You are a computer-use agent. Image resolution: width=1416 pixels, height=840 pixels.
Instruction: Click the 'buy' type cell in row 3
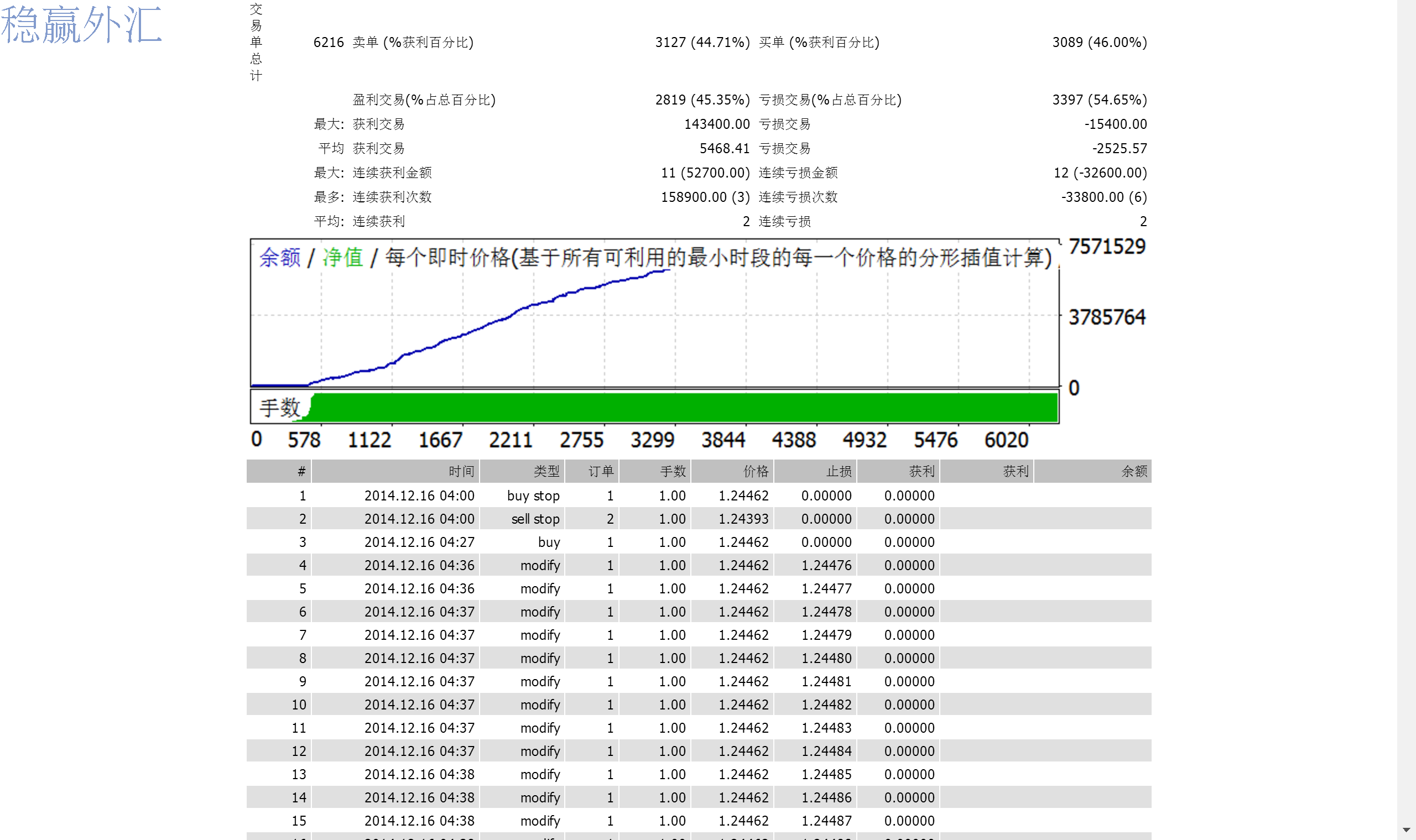click(x=549, y=542)
